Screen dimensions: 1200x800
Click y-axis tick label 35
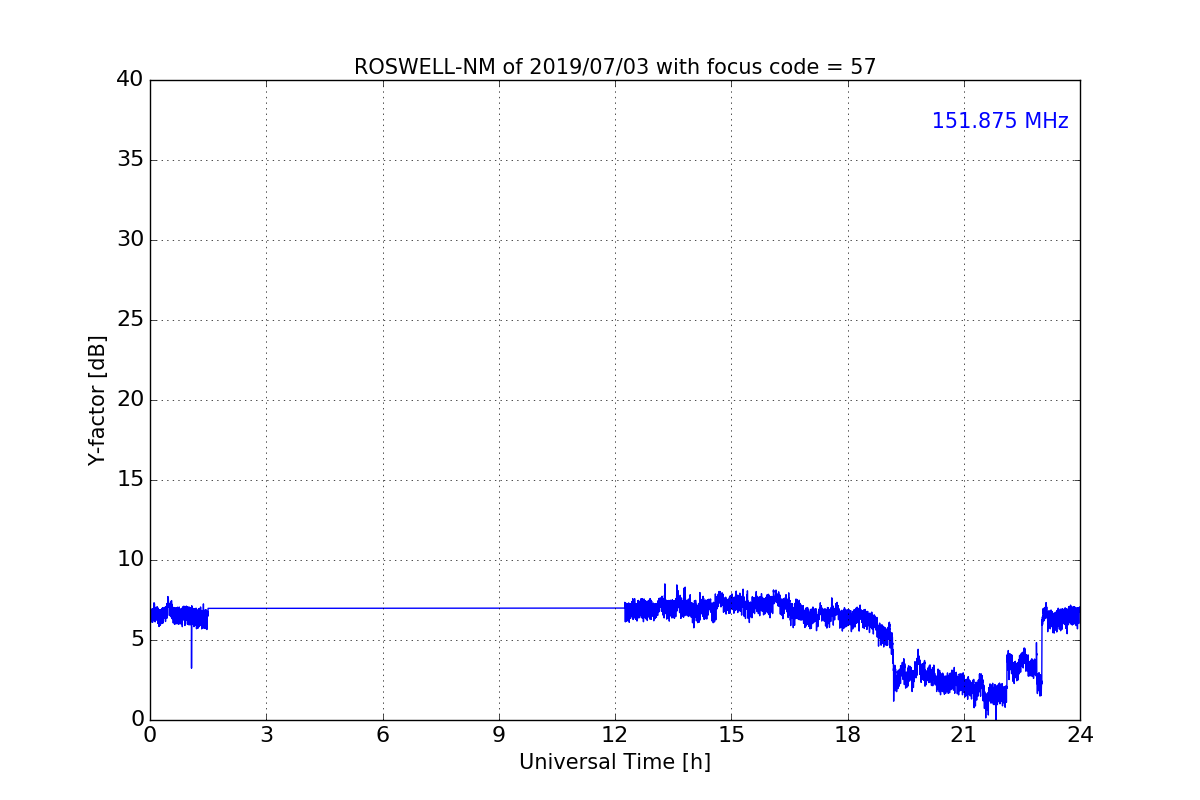click(130, 160)
